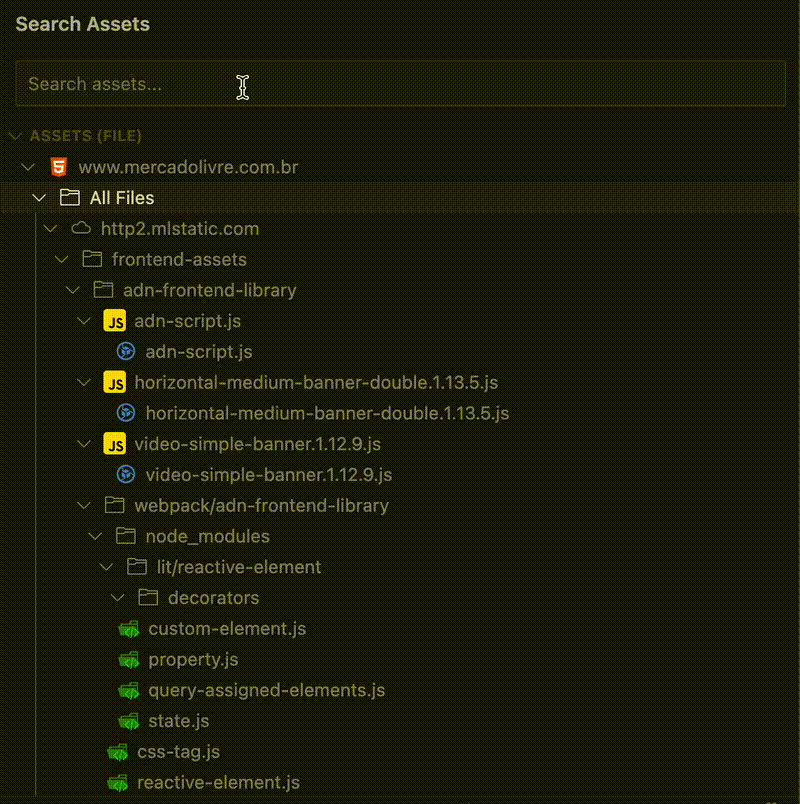Click the green icon of query-assigned-elements.js
This screenshot has height=804, width=800.
coord(129,691)
